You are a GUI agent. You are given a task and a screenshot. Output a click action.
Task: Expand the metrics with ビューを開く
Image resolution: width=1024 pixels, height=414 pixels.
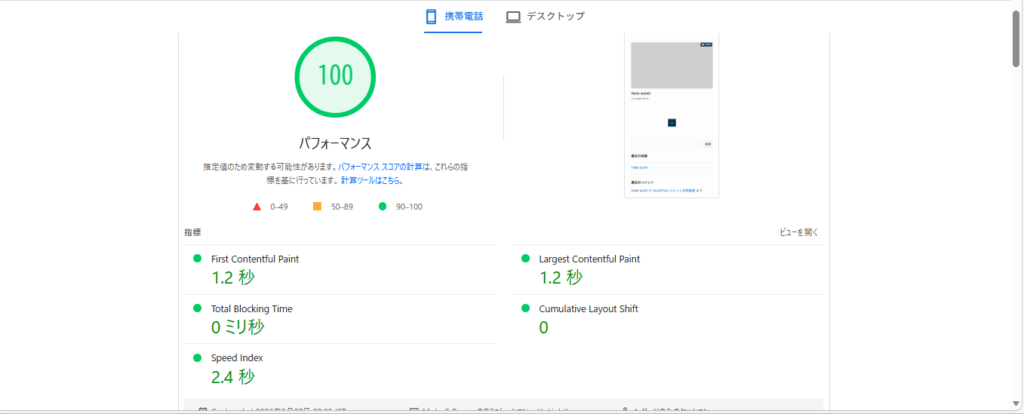pyautogui.click(x=799, y=232)
